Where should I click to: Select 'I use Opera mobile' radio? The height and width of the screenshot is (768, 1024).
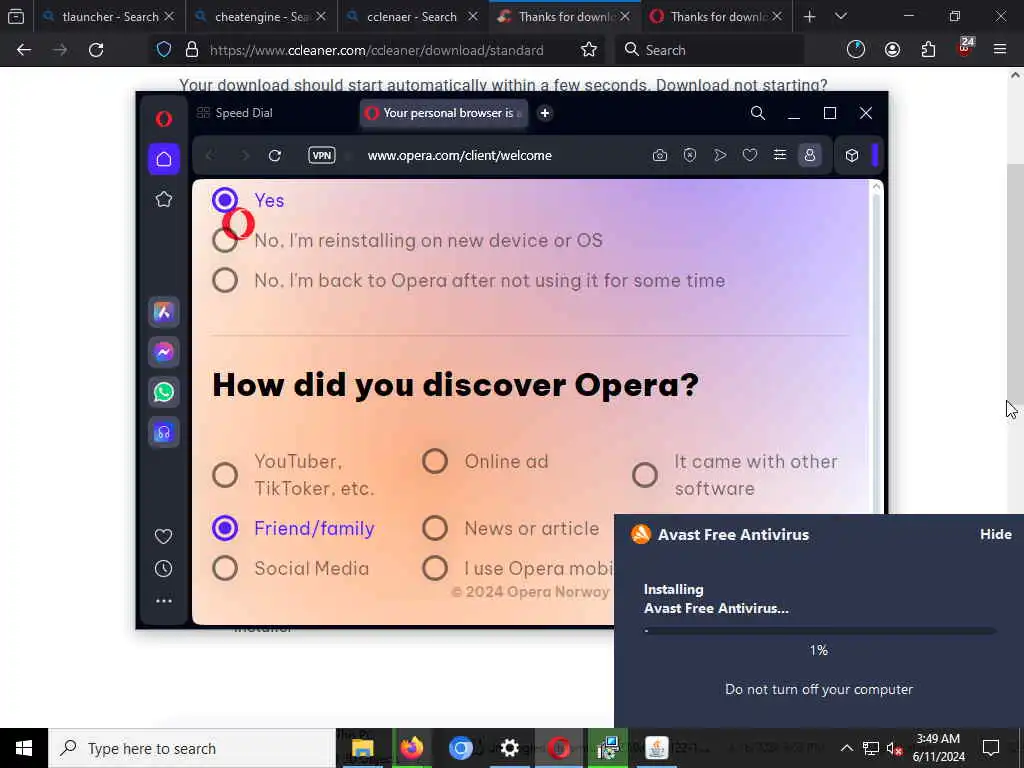coord(435,568)
